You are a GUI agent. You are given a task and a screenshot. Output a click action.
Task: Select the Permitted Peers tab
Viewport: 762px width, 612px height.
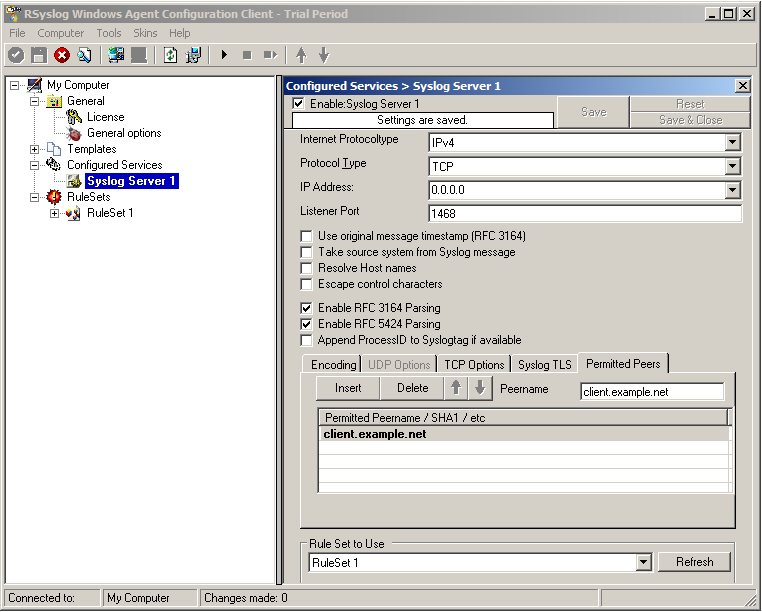pyautogui.click(x=623, y=364)
